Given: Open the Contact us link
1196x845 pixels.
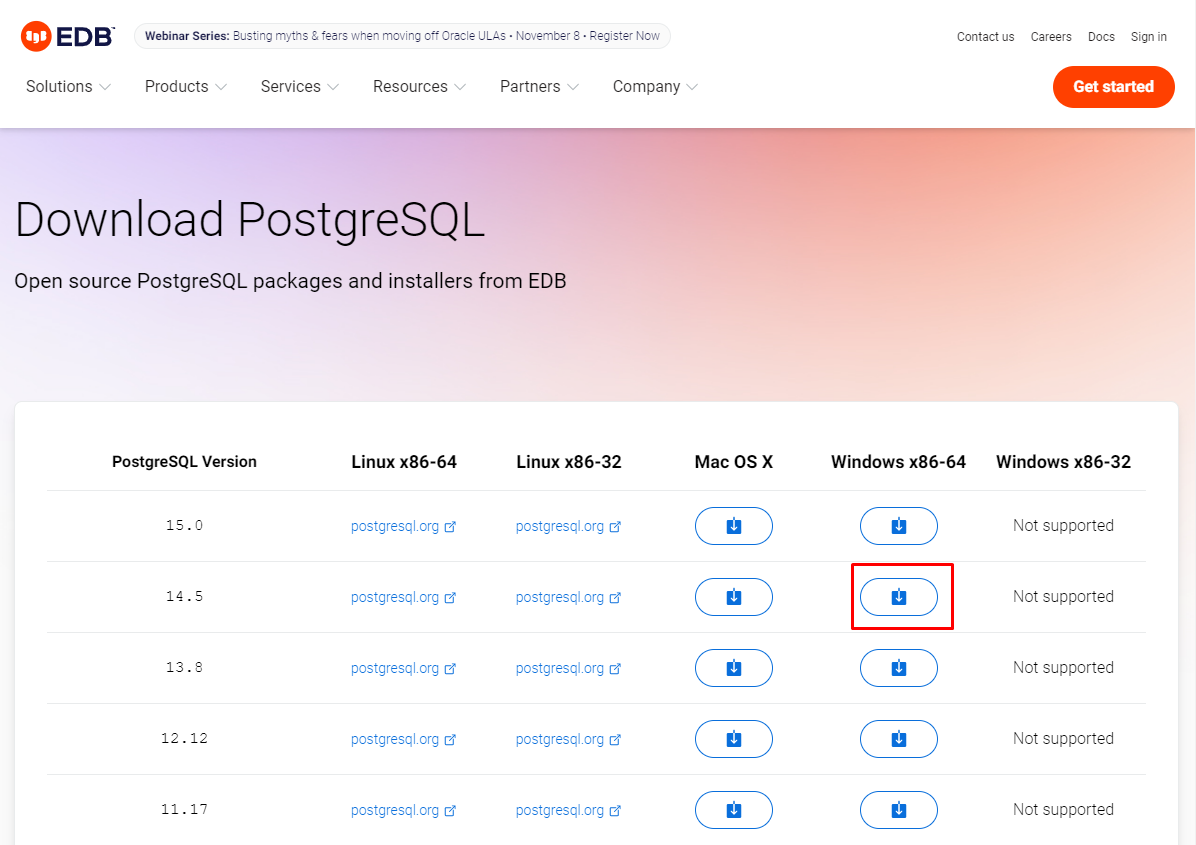Looking at the screenshot, I should (x=985, y=37).
